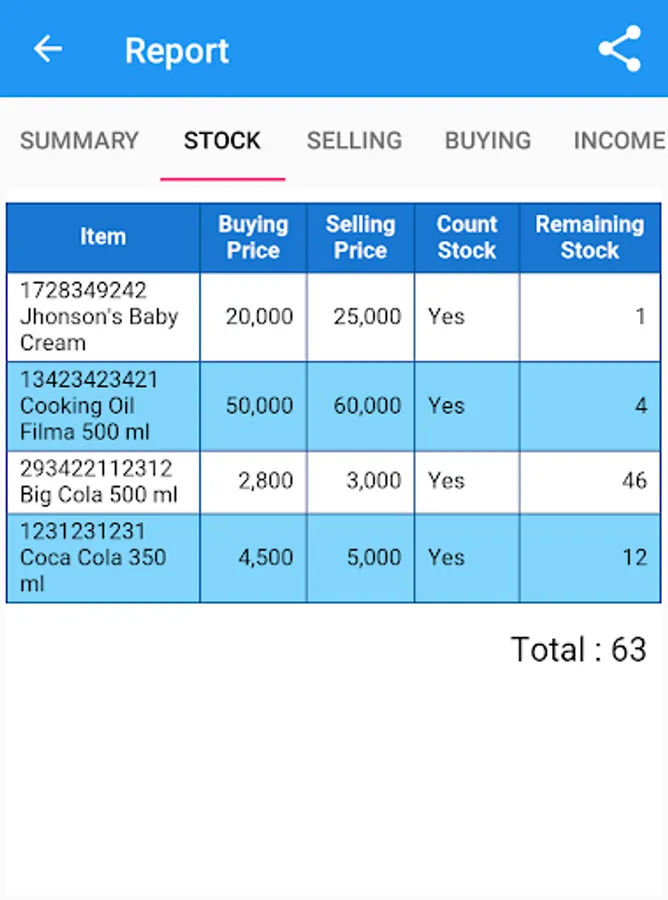668x900 pixels.
Task: Tap the Selling Price column header
Action: tap(360, 237)
